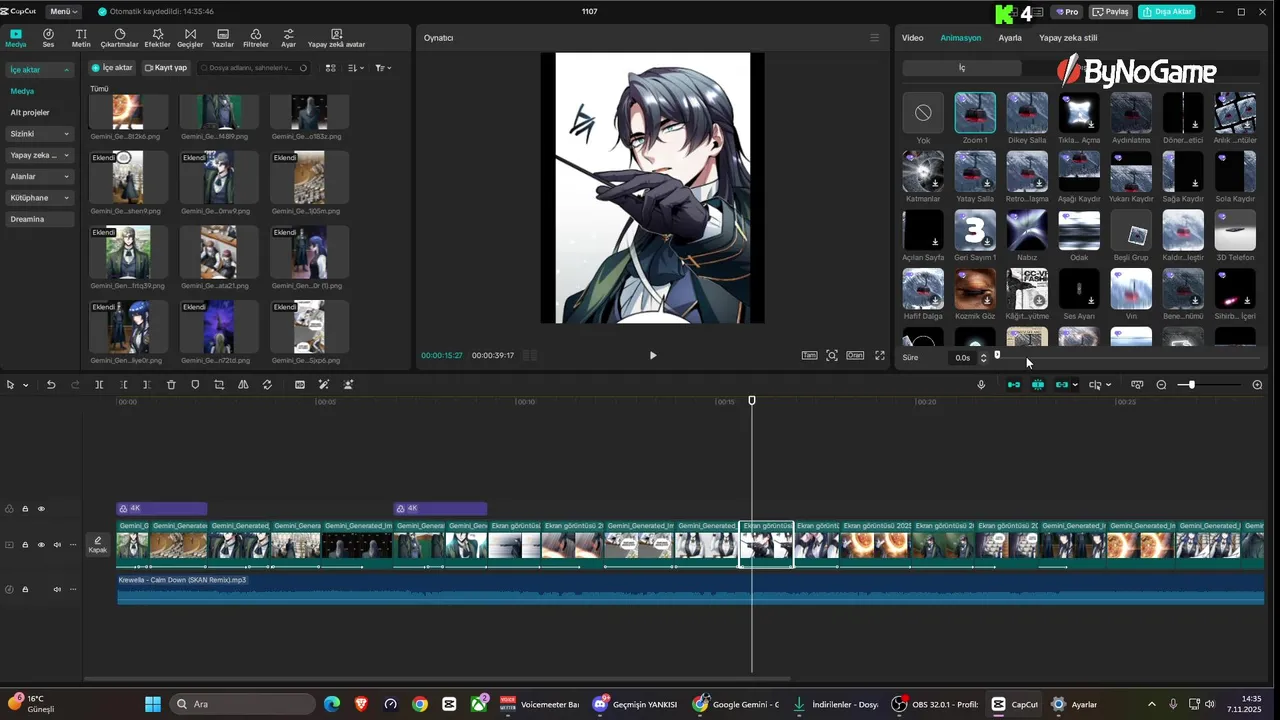1280x720 pixels.
Task: Click the mirror flip icon
Action: coord(243,385)
